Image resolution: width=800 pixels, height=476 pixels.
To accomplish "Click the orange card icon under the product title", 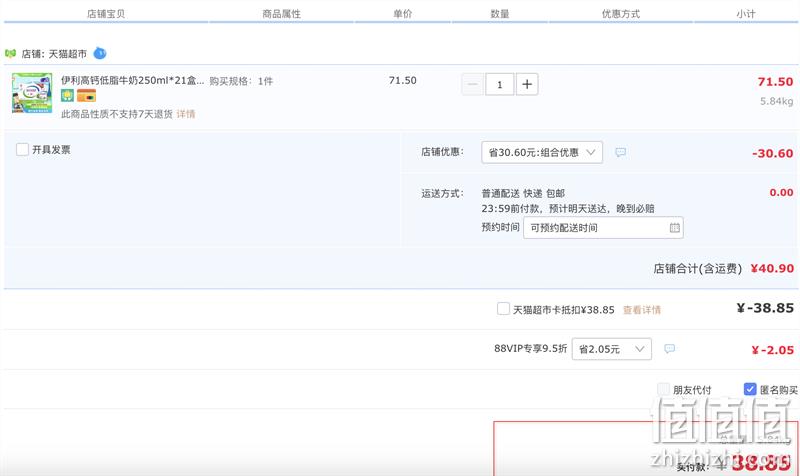I will coord(86,95).
